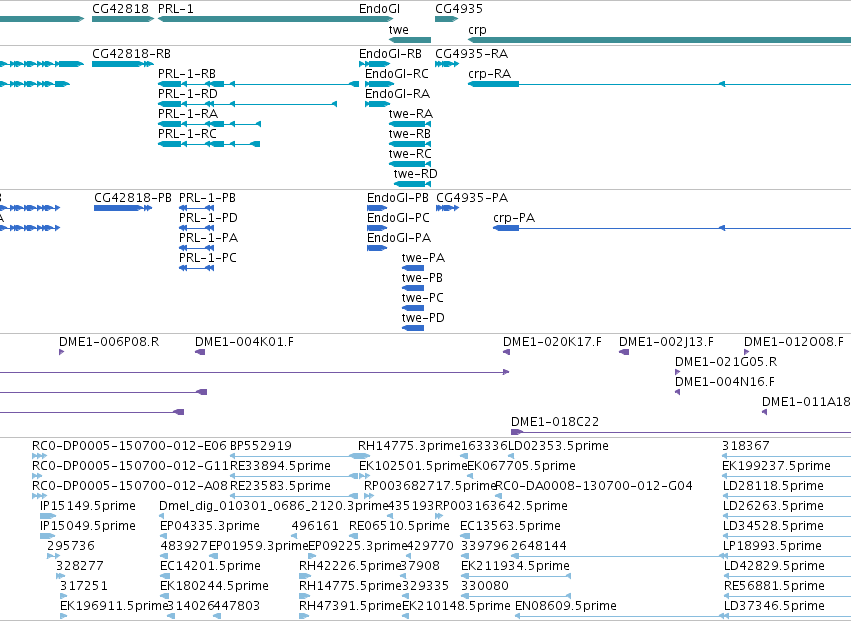Select EST RE56881.5prime
851x621 pixels.
pyautogui.click(x=786, y=596)
